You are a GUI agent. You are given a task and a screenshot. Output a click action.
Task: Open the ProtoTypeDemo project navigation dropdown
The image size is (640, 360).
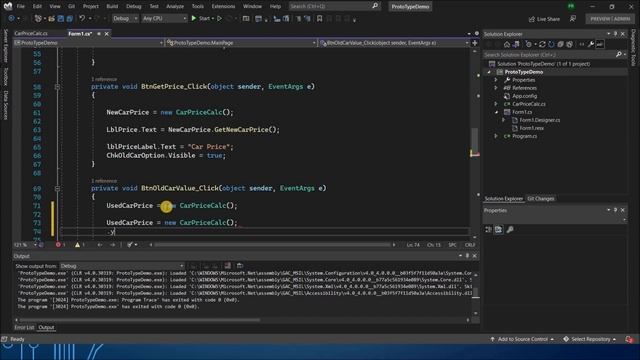click(x=88, y=42)
